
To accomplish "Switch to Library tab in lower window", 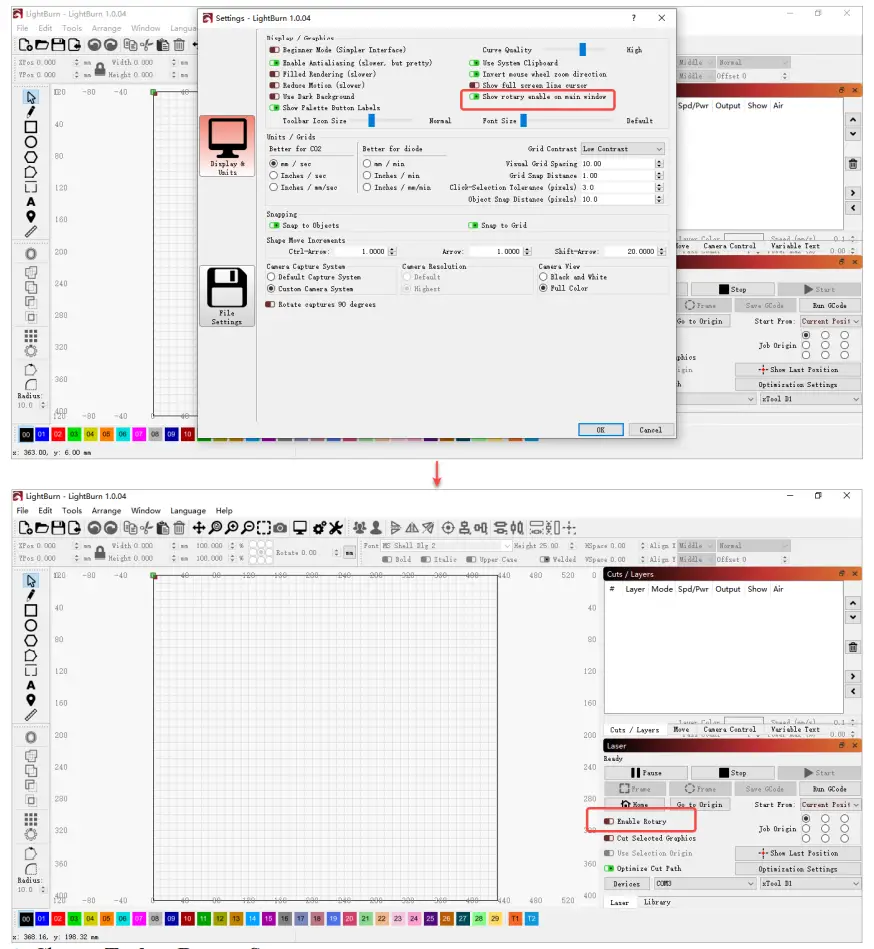I will [x=657, y=902].
